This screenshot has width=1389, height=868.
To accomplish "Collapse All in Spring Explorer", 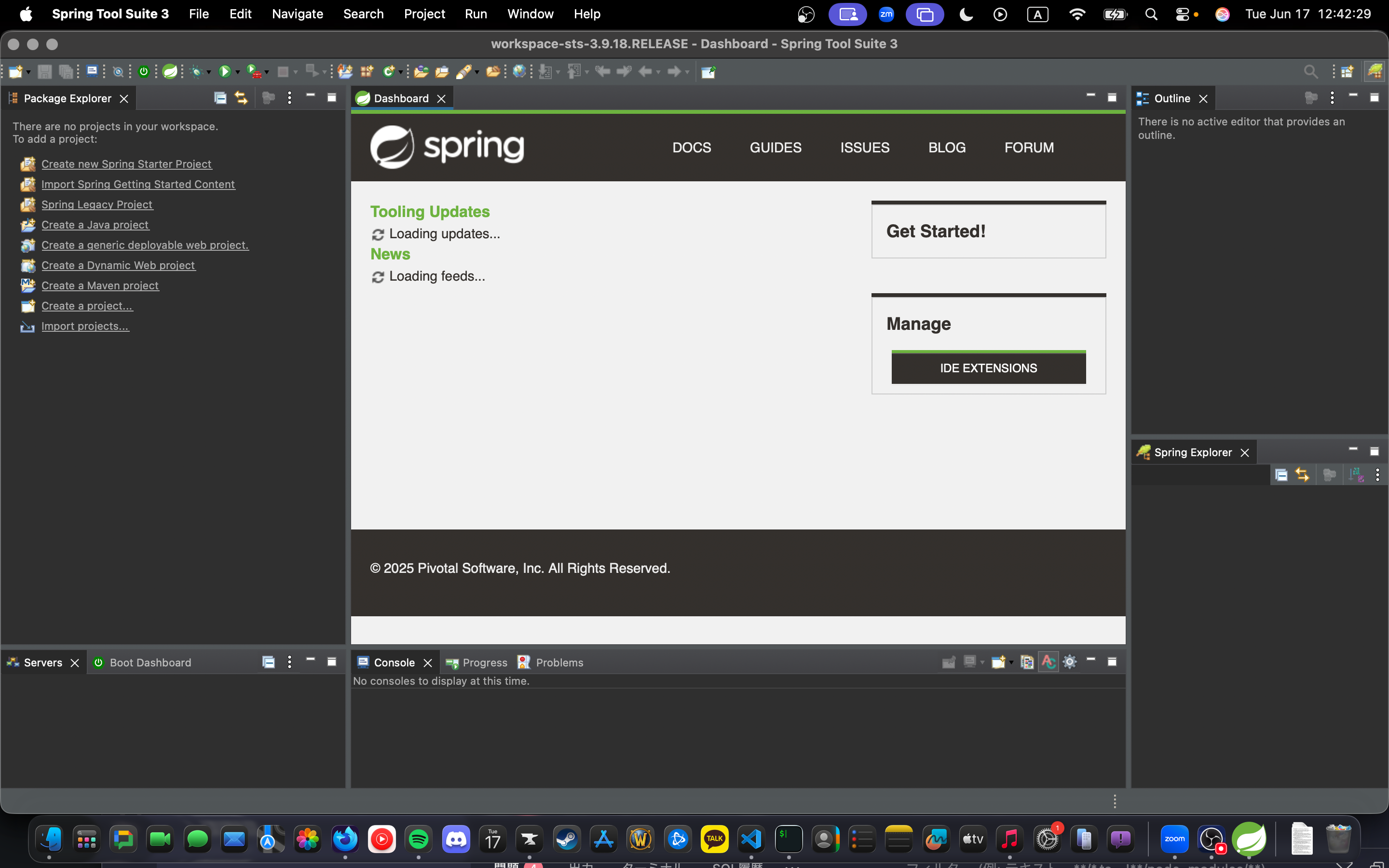I will coord(1281,475).
